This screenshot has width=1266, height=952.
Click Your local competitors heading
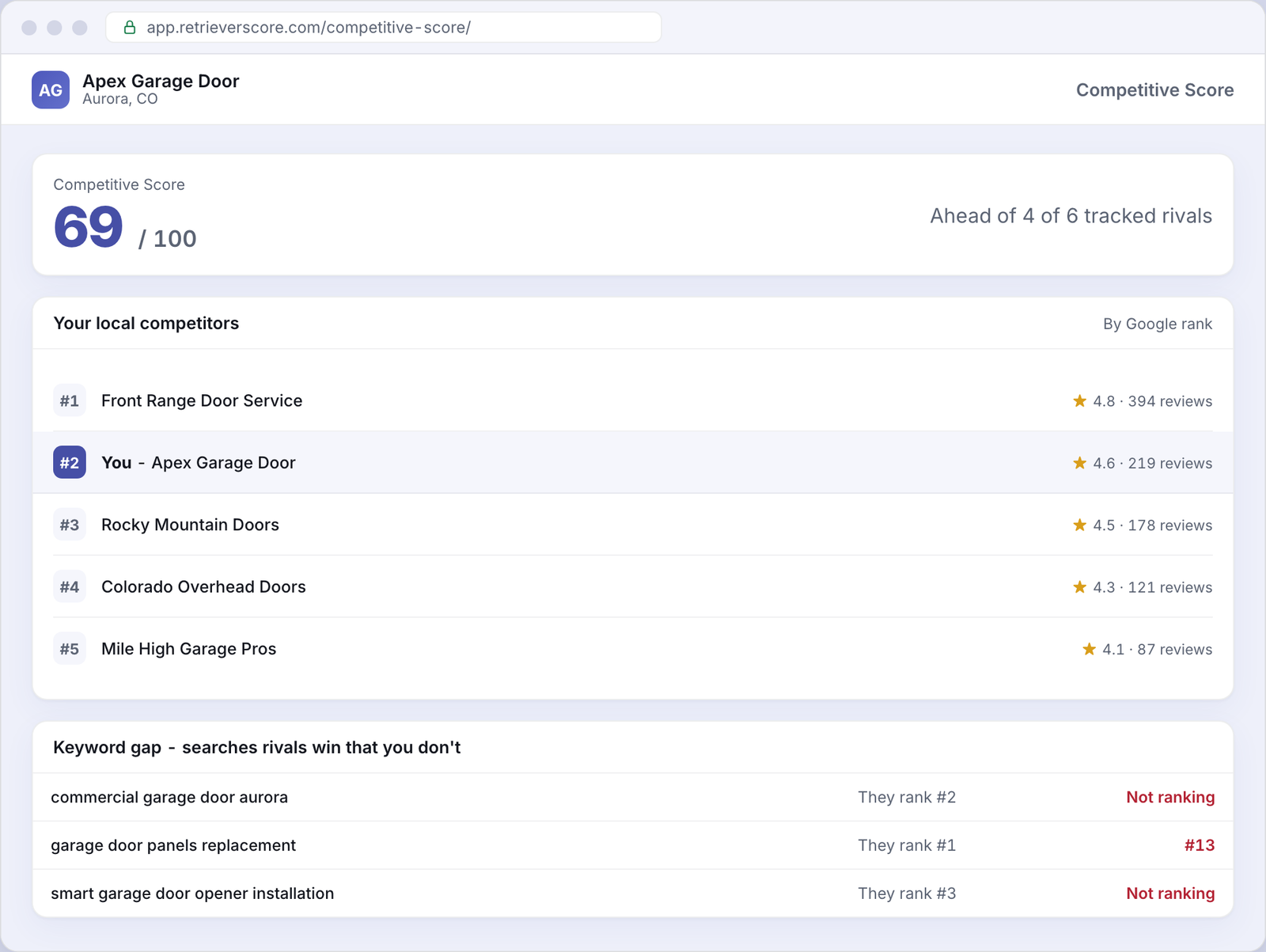[146, 323]
